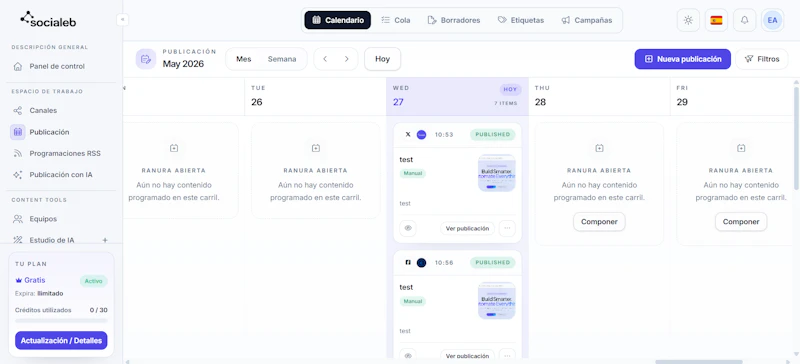Open the Campañas tab

point(587,20)
